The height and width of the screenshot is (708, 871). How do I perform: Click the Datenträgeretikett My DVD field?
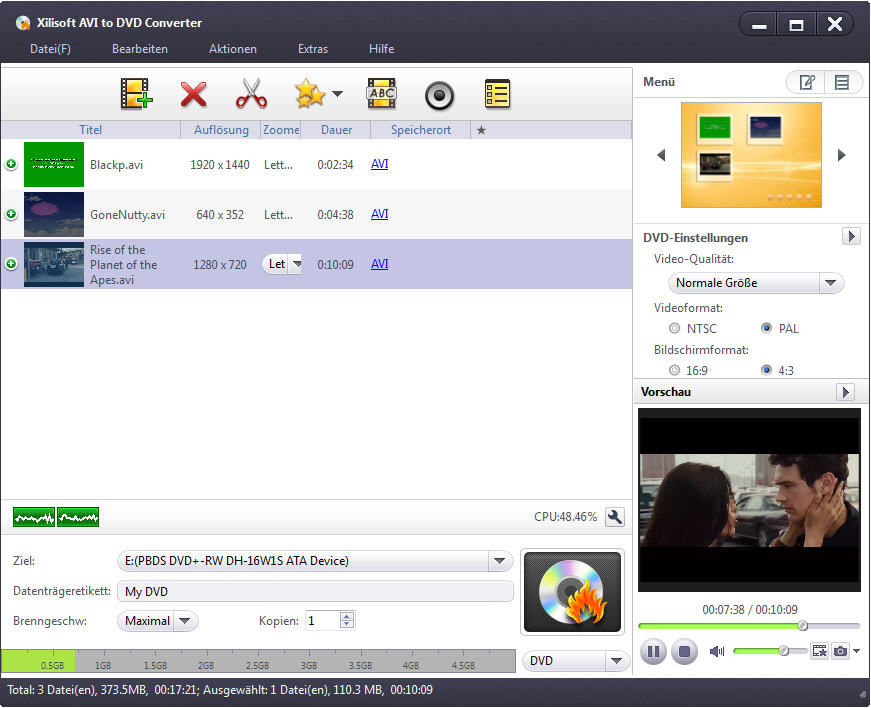click(315, 591)
